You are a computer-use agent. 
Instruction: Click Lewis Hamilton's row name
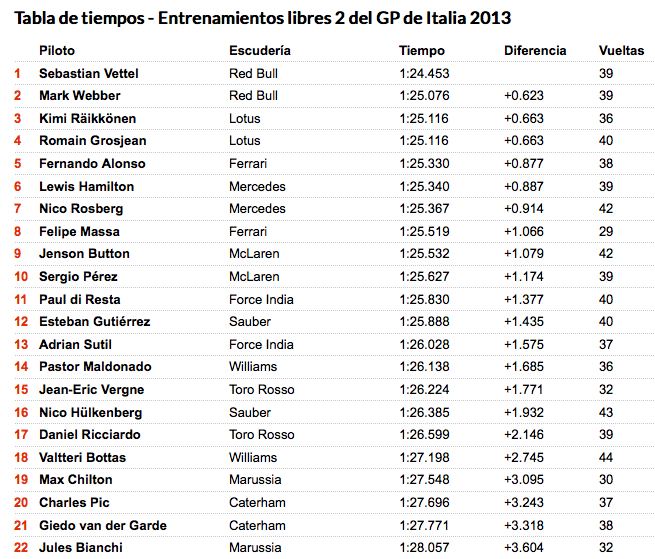pos(86,186)
